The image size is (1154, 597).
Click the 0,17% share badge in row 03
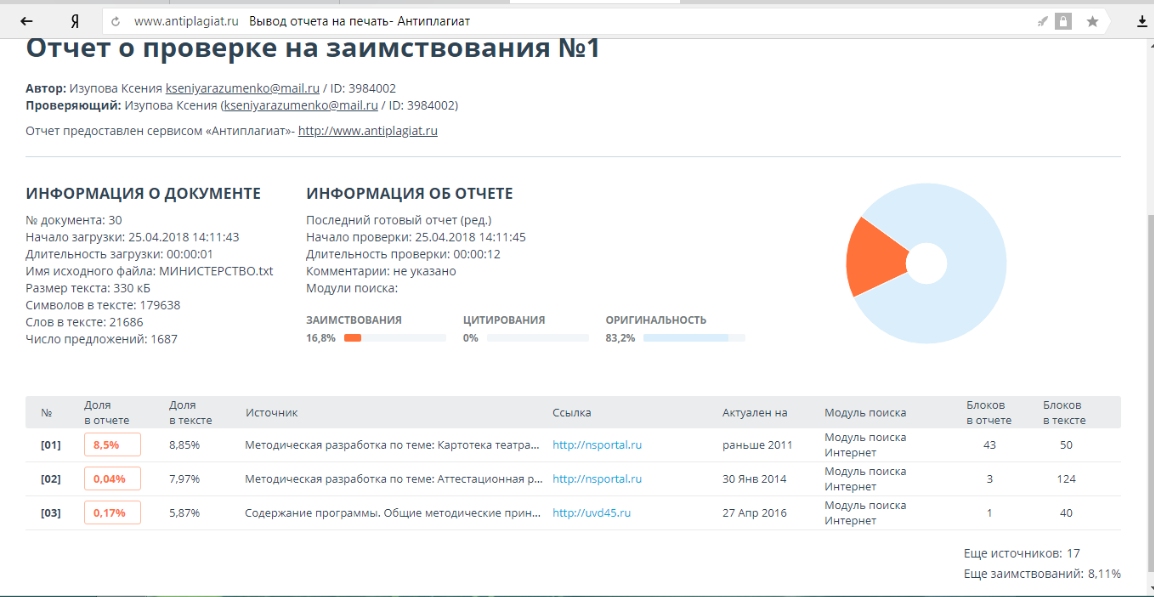pyautogui.click(x=112, y=513)
